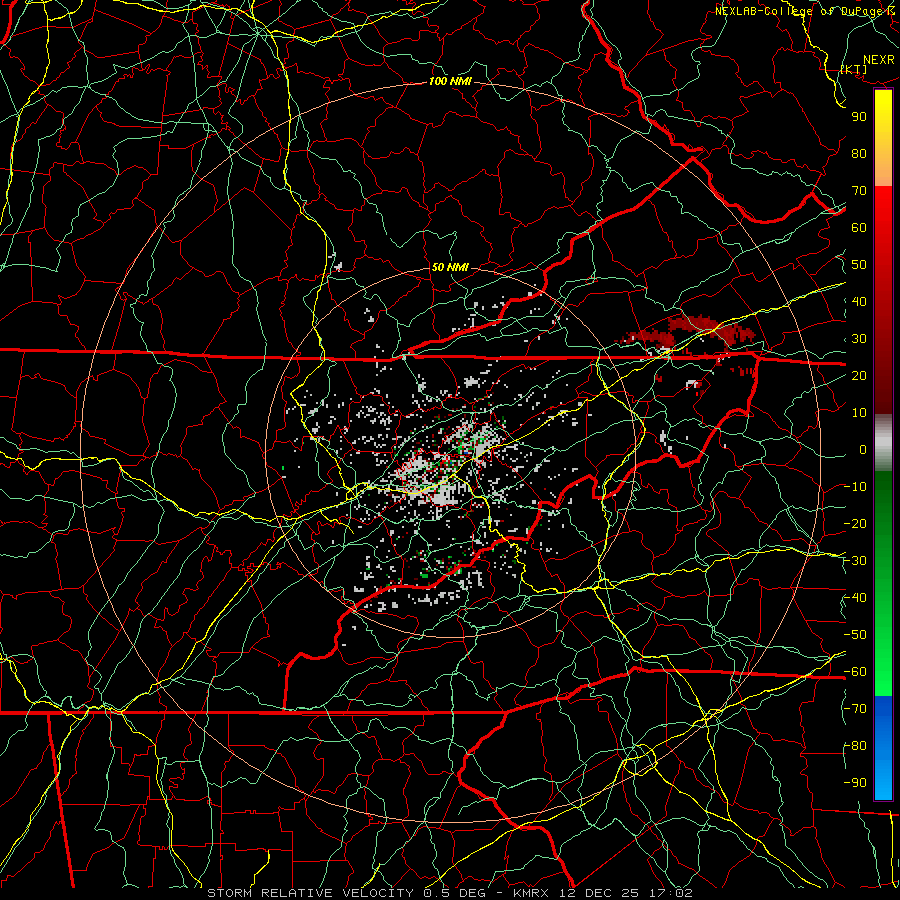Image resolution: width=900 pixels, height=900 pixels.
Task: Click the positive 70 scale label
Action: [859, 191]
